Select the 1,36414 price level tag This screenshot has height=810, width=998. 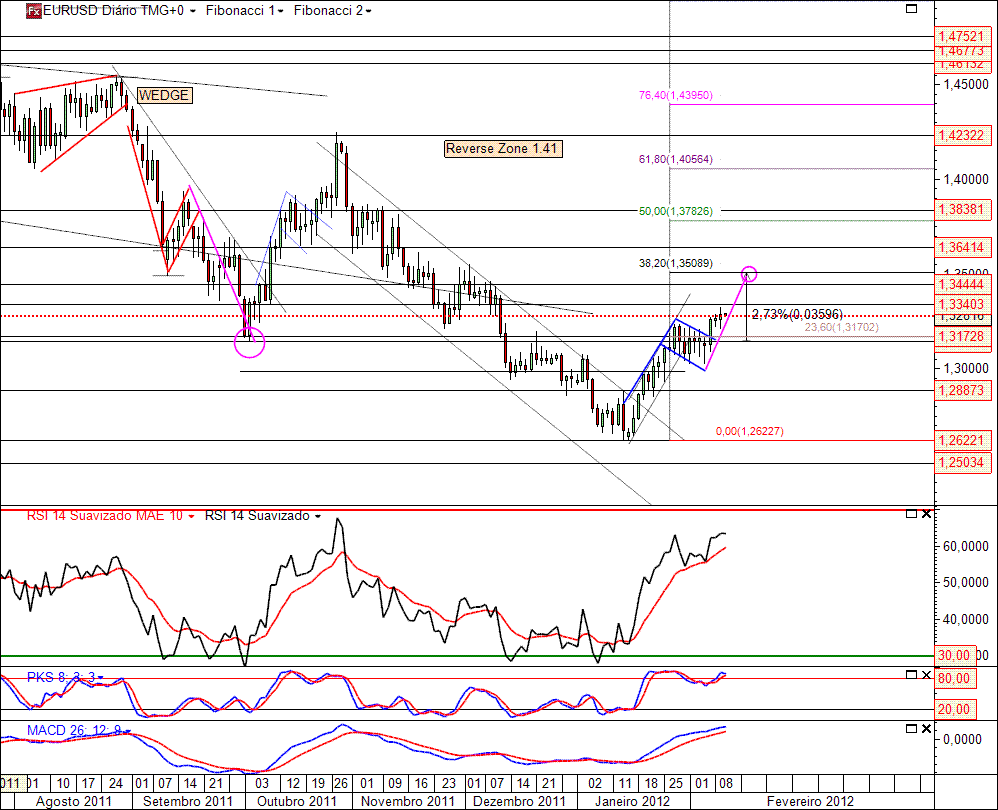[962, 248]
